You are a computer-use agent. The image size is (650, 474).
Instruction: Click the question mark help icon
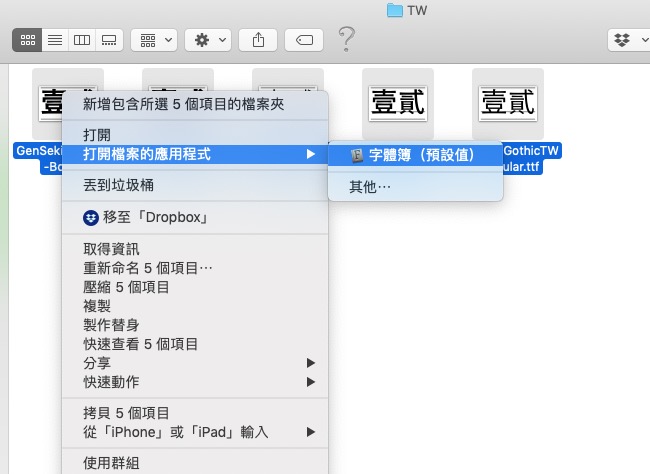point(347,39)
